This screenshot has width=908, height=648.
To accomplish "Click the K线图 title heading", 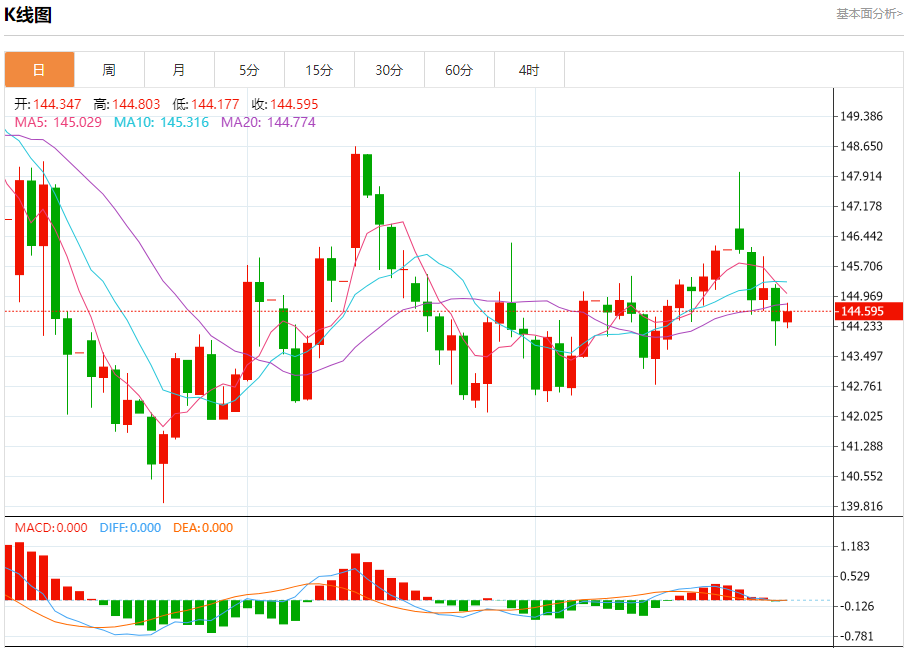I will pyautogui.click(x=28, y=15).
